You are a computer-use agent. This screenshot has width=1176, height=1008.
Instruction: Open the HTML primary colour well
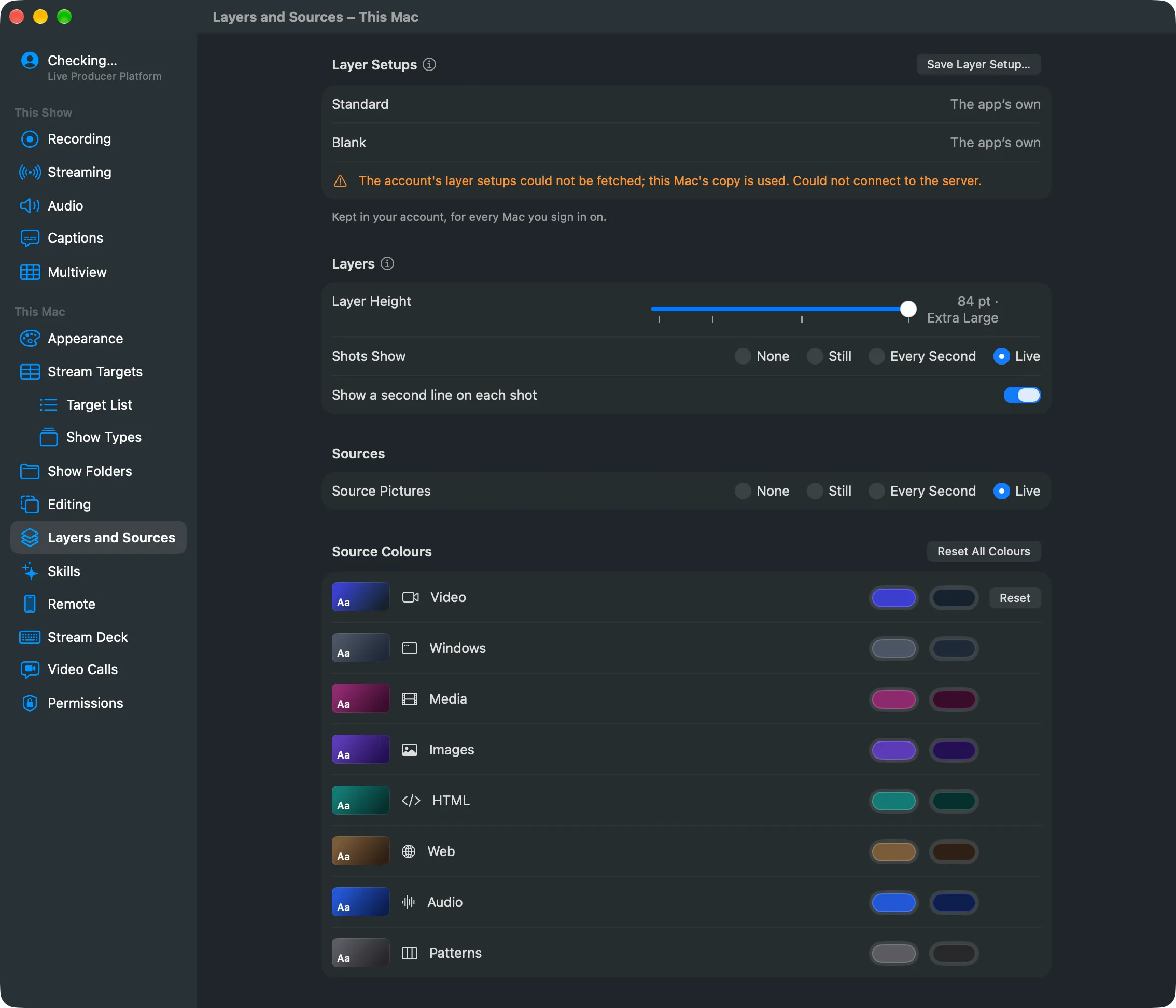point(893,801)
